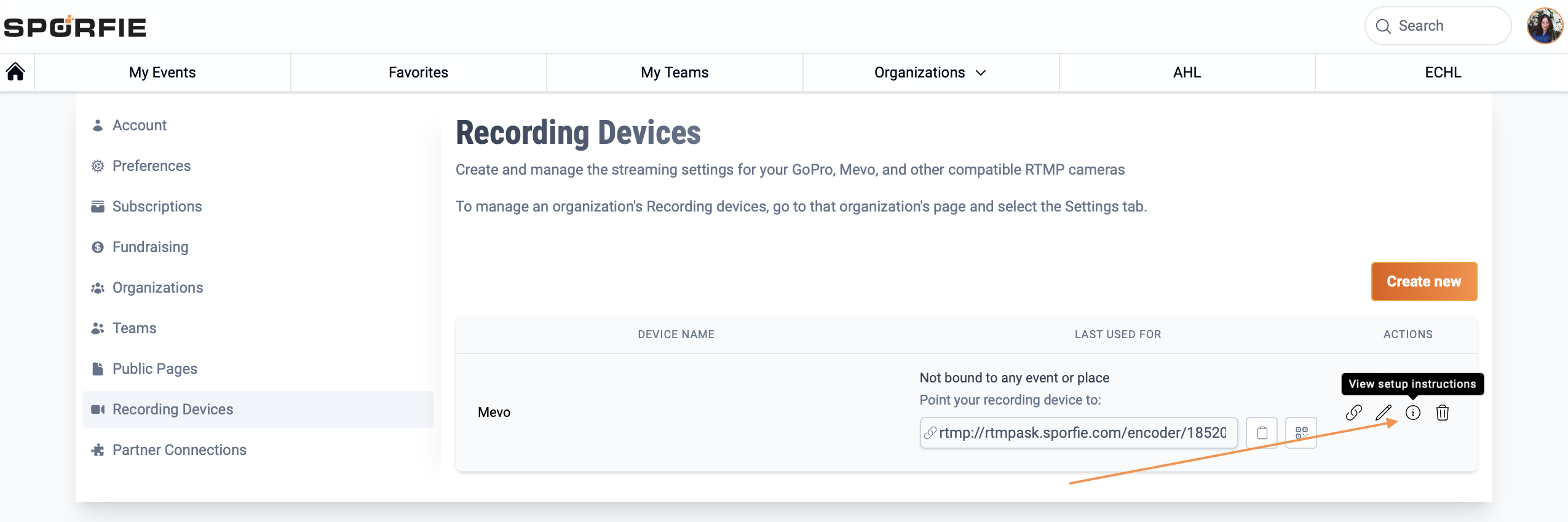Edit the Mevo device with pencil icon
This screenshot has height=522, width=1568.
tap(1384, 413)
